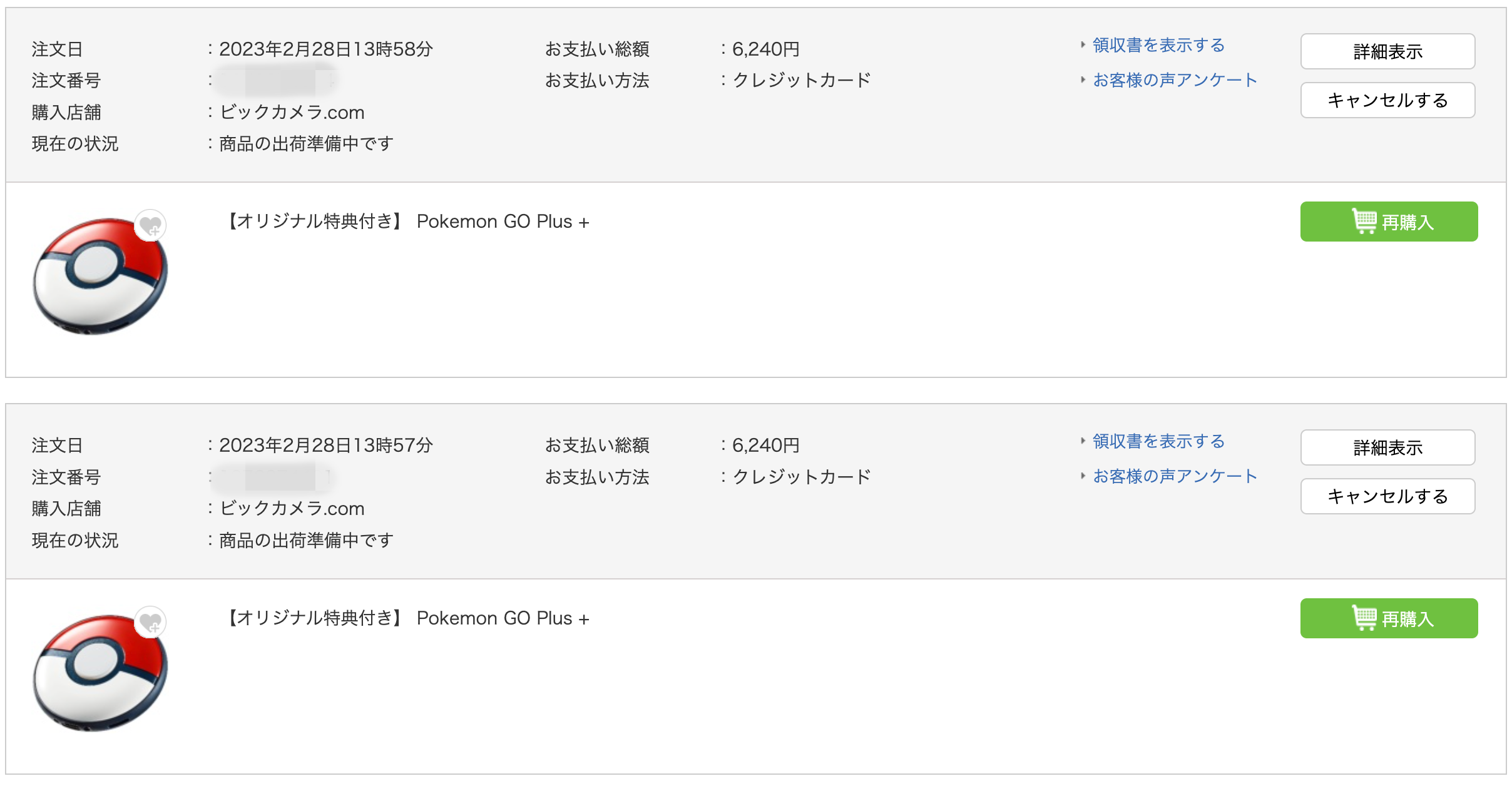This screenshot has width=1512, height=786.
Task: Add first Pokemon GO Plus + to wishlist heart
Action: pos(150,225)
